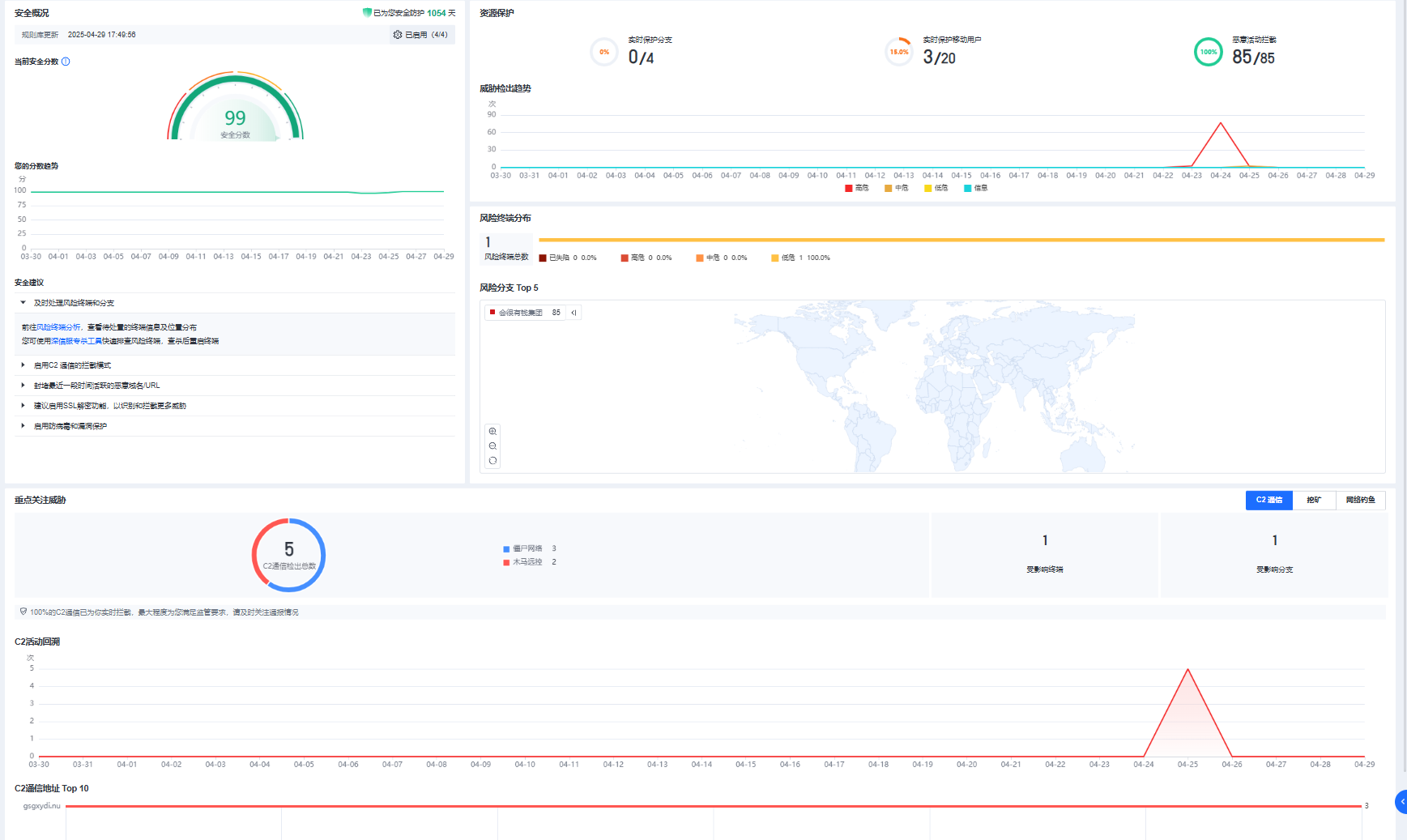Open the 风险终端分析 link
Viewport: 1407px width, 840px height.
click(x=58, y=327)
